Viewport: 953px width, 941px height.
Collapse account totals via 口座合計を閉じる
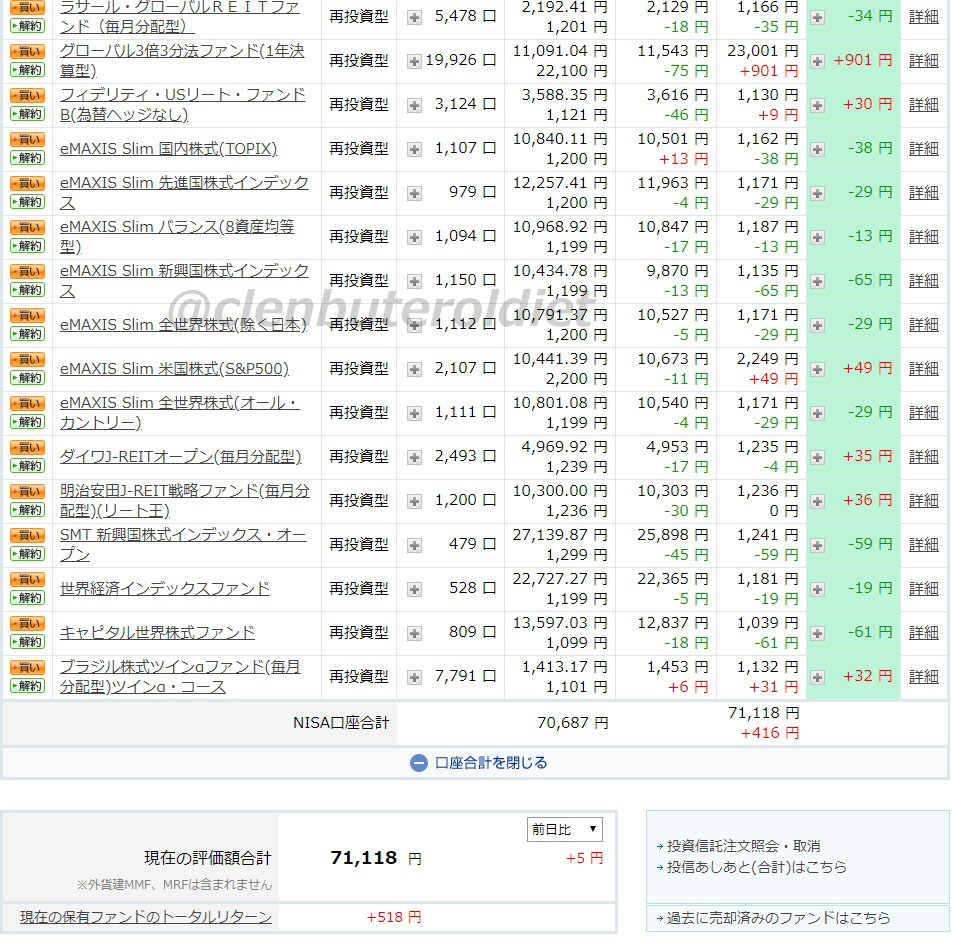pyautogui.click(x=491, y=763)
